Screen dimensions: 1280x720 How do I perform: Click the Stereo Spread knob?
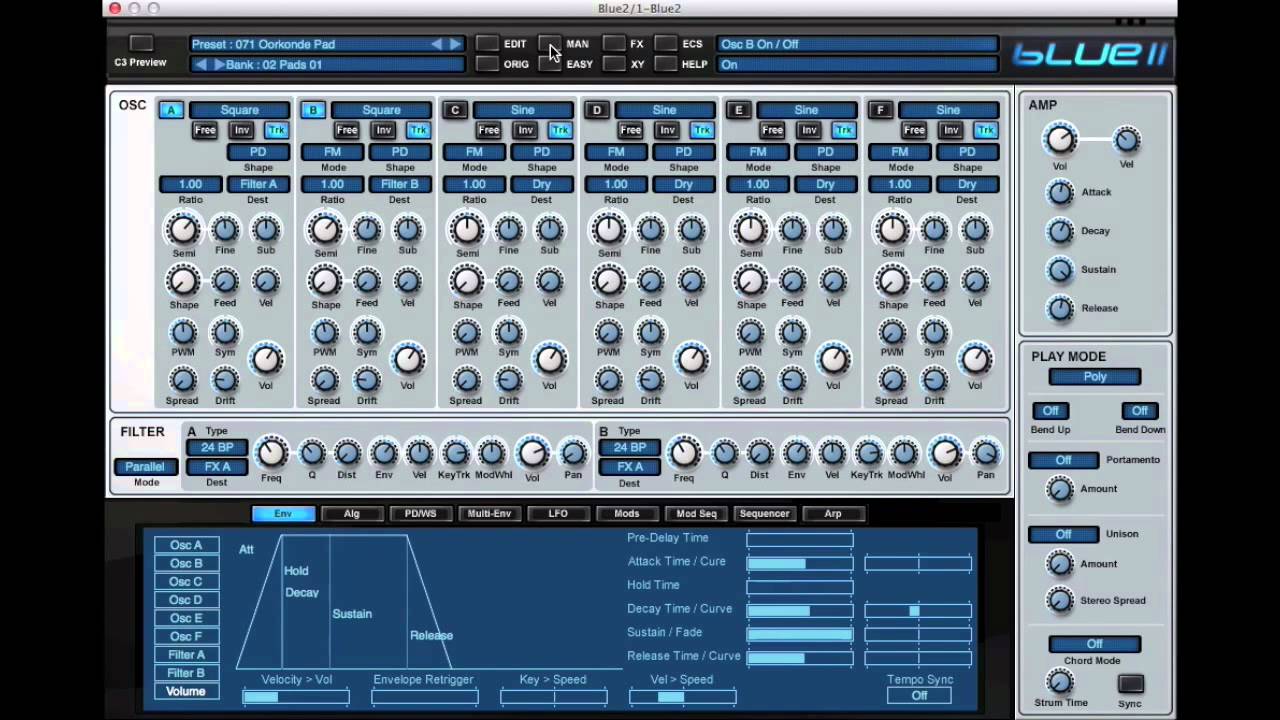(x=1060, y=600)
